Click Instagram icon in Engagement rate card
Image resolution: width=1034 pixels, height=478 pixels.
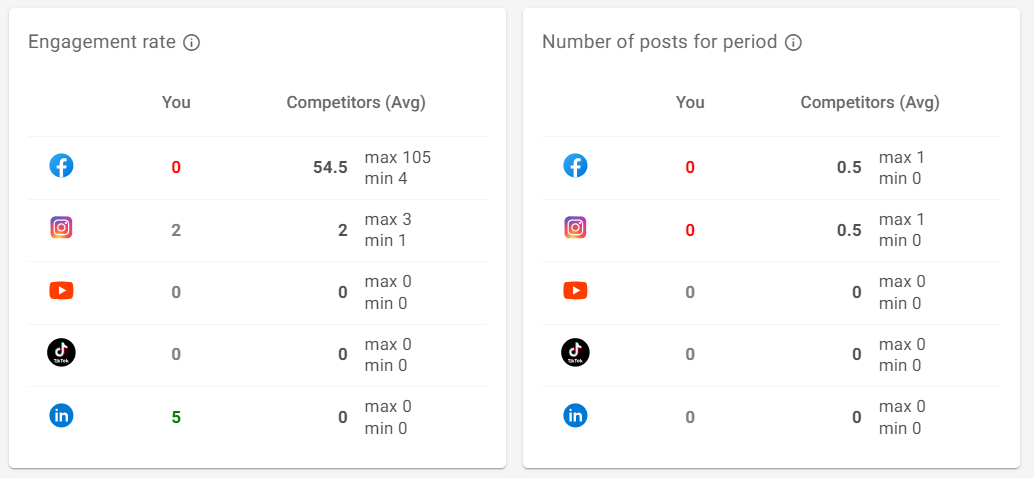[x=61, y=227]
